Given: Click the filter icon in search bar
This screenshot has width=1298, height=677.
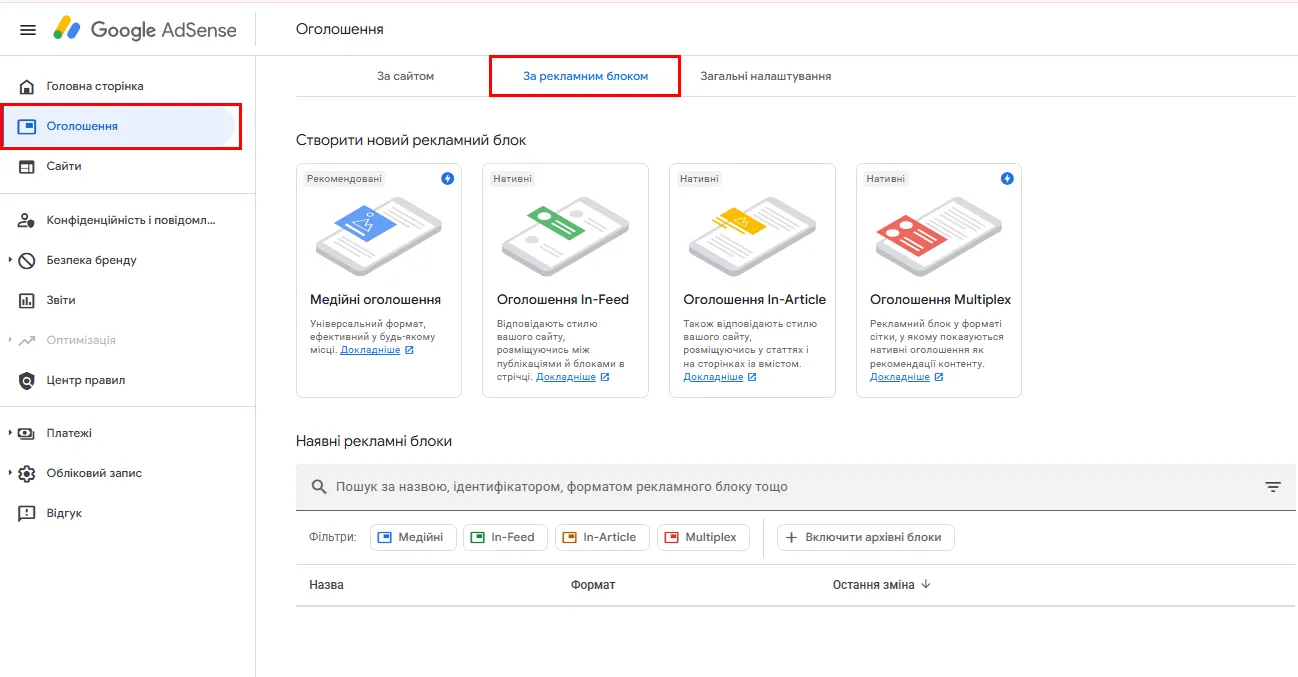Looking at the screenshot, I should pos(1272,487).
